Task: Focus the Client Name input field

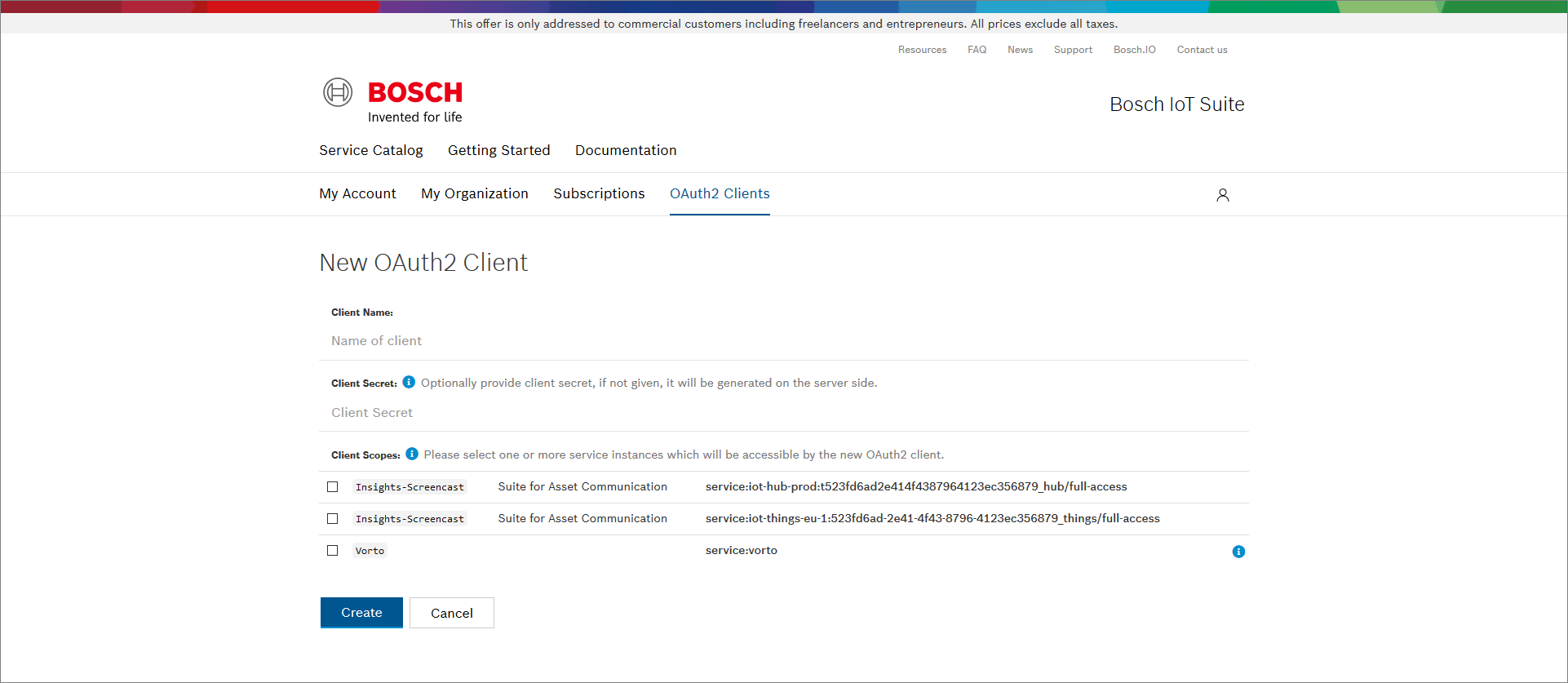Action: pyautogui.click(x=783, y=341)
